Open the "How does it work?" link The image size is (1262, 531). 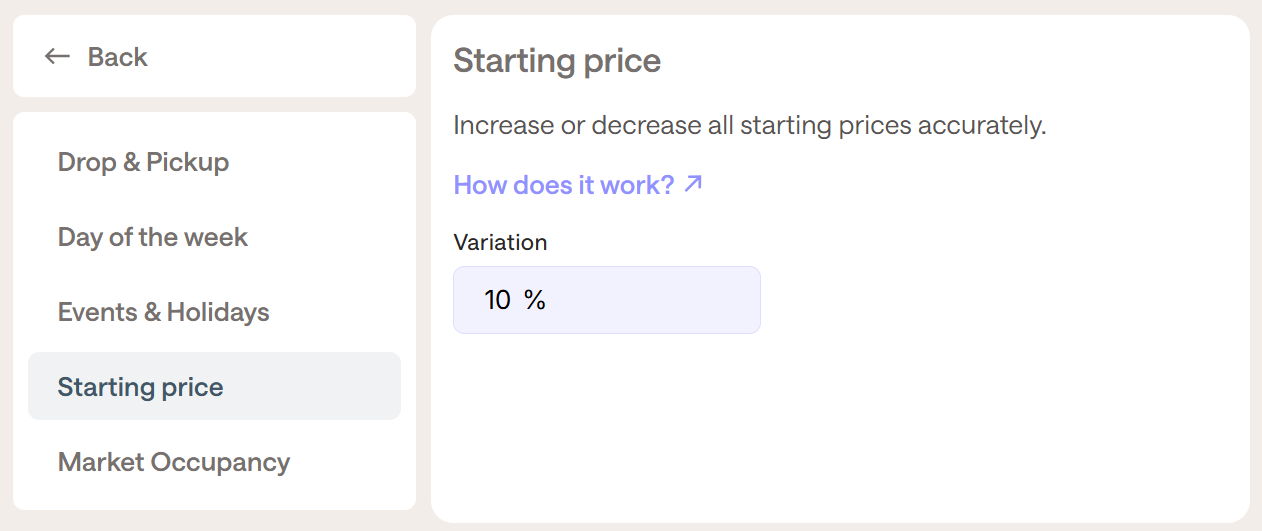tap(563, 185)
